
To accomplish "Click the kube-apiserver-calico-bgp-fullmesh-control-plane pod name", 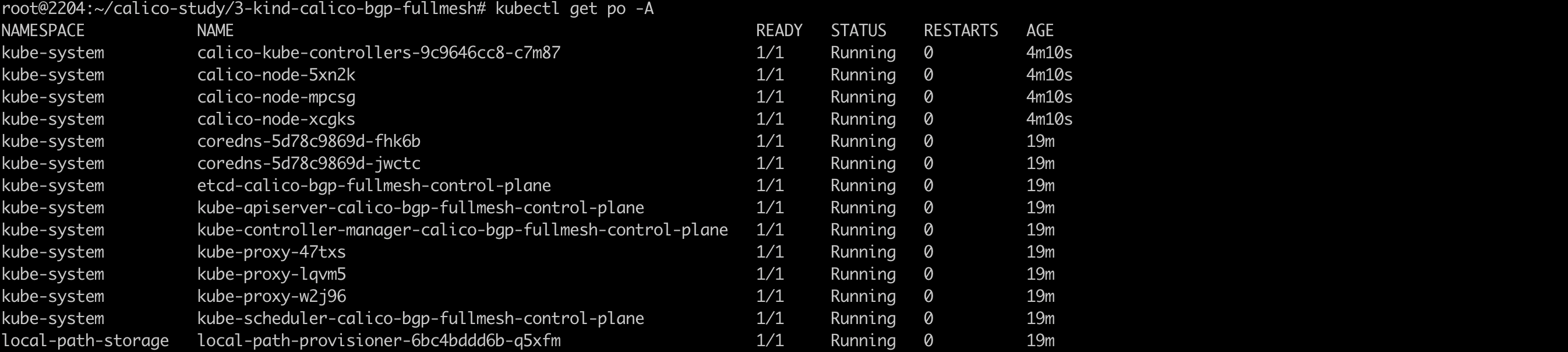I will 420,207.
